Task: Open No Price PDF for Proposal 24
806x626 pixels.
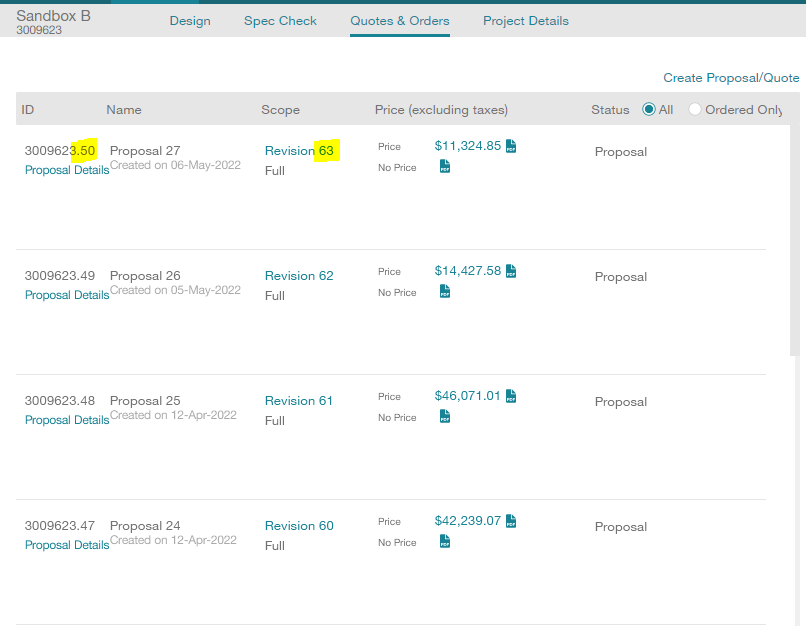Action: pyautogui.click(x=445, y=542)
